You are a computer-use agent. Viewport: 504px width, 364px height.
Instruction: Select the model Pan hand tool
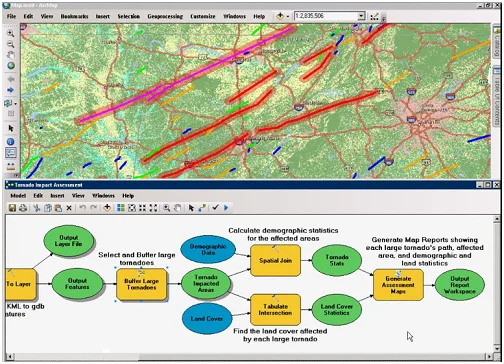coord(177,208)
